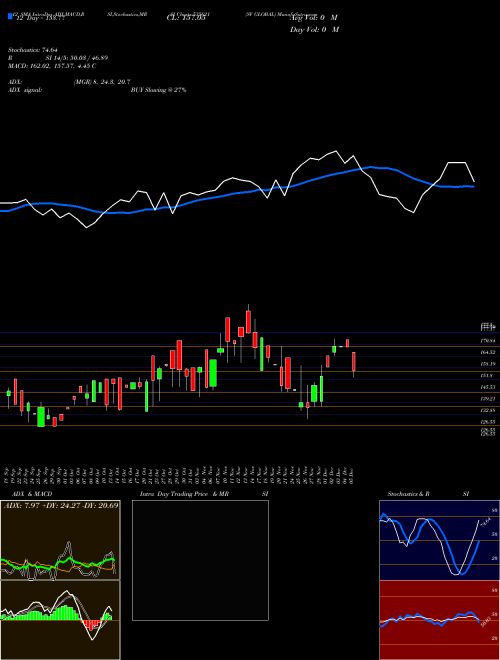Image resolution: width=500 pixels, height=660 pixels.
Task: Click the 'SI 14/5: 50.03 / 46.89' value
Action: pos(77,58)
